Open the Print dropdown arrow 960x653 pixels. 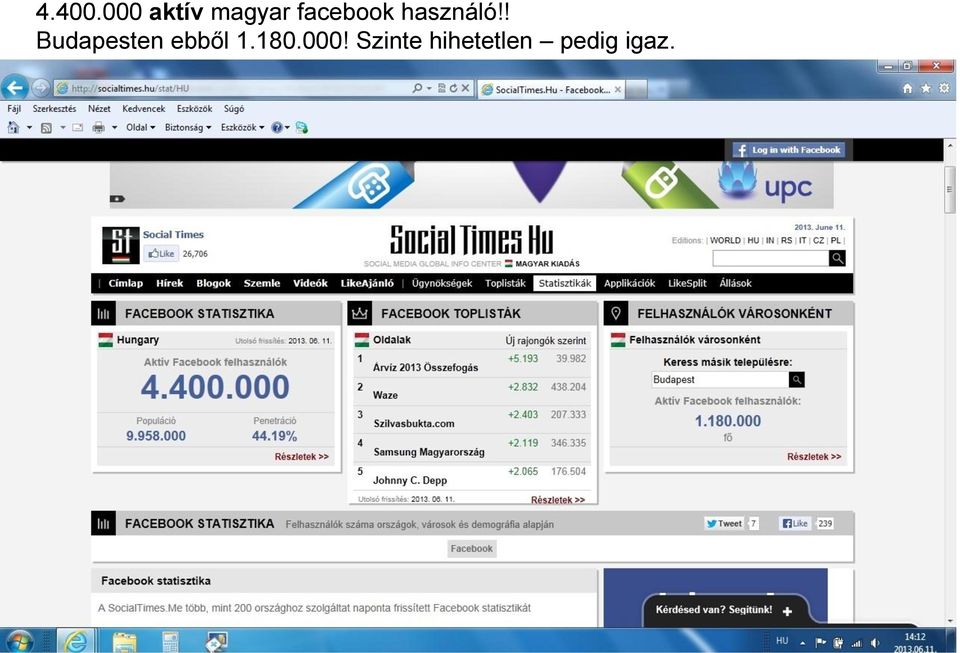click(x=114, y=127)
